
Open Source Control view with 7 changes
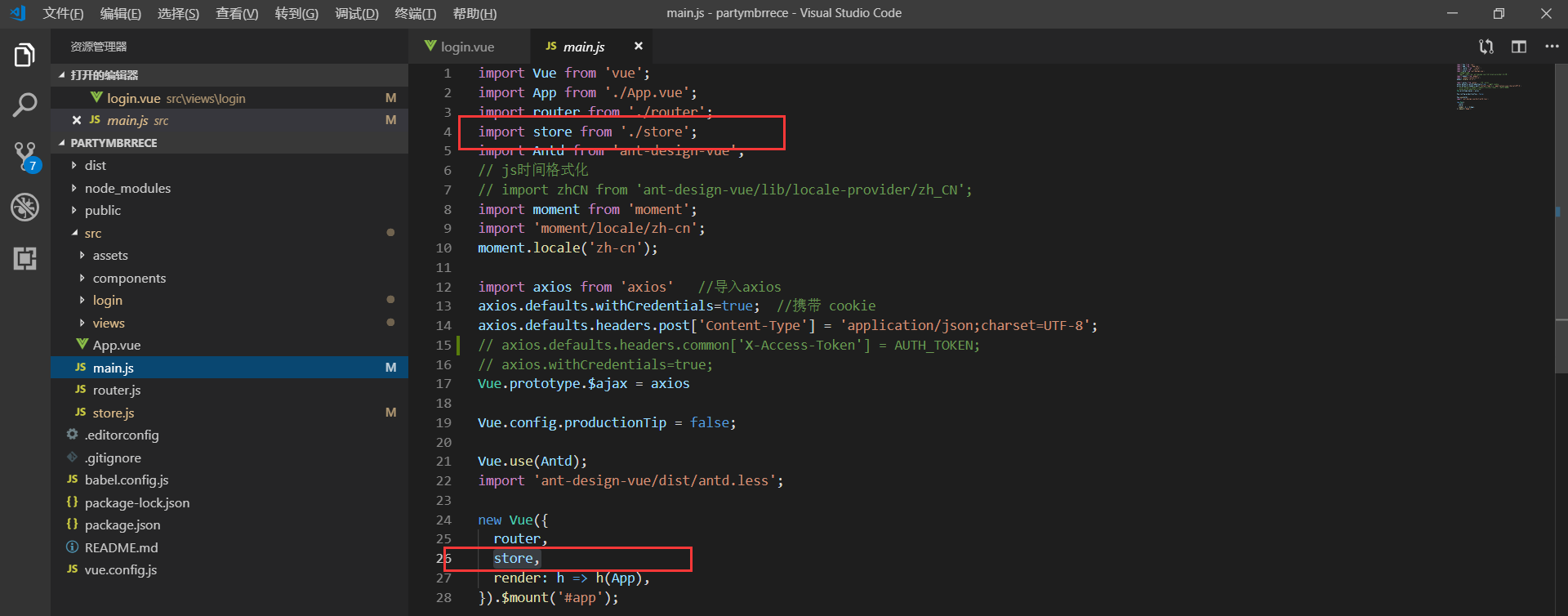[25, 157]
